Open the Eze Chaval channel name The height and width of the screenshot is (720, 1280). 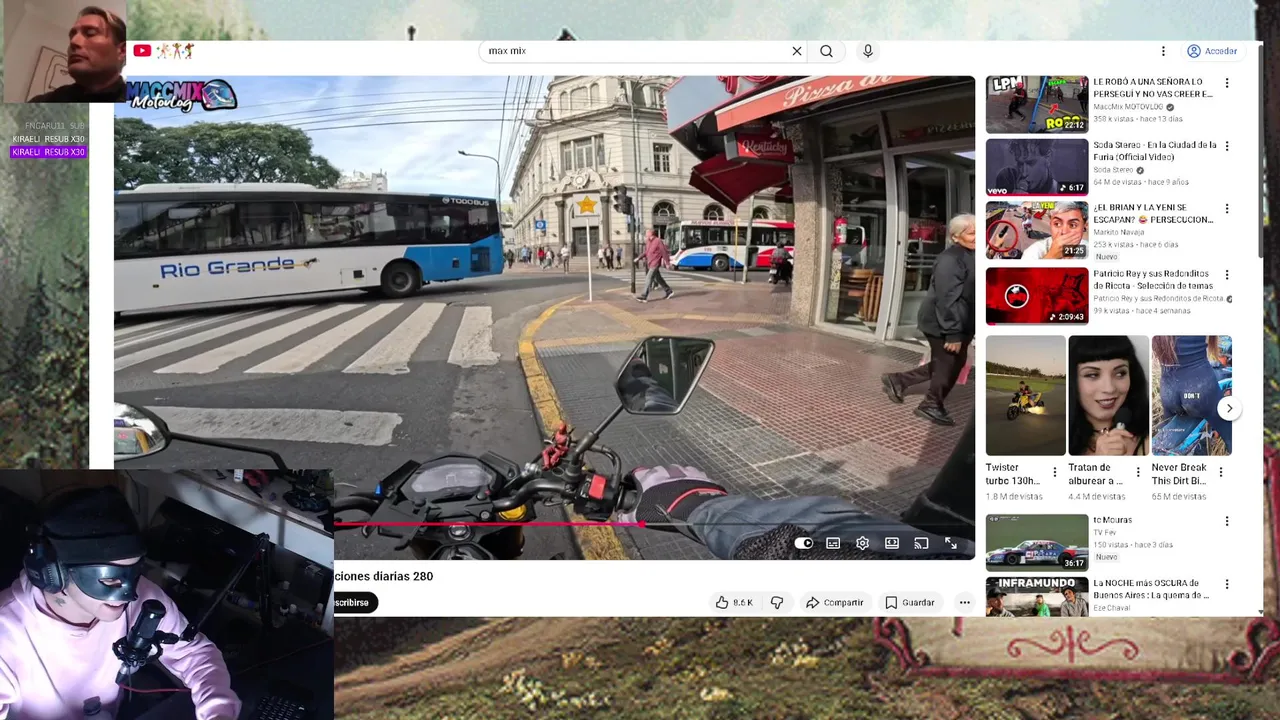[x=1111, y=608]
